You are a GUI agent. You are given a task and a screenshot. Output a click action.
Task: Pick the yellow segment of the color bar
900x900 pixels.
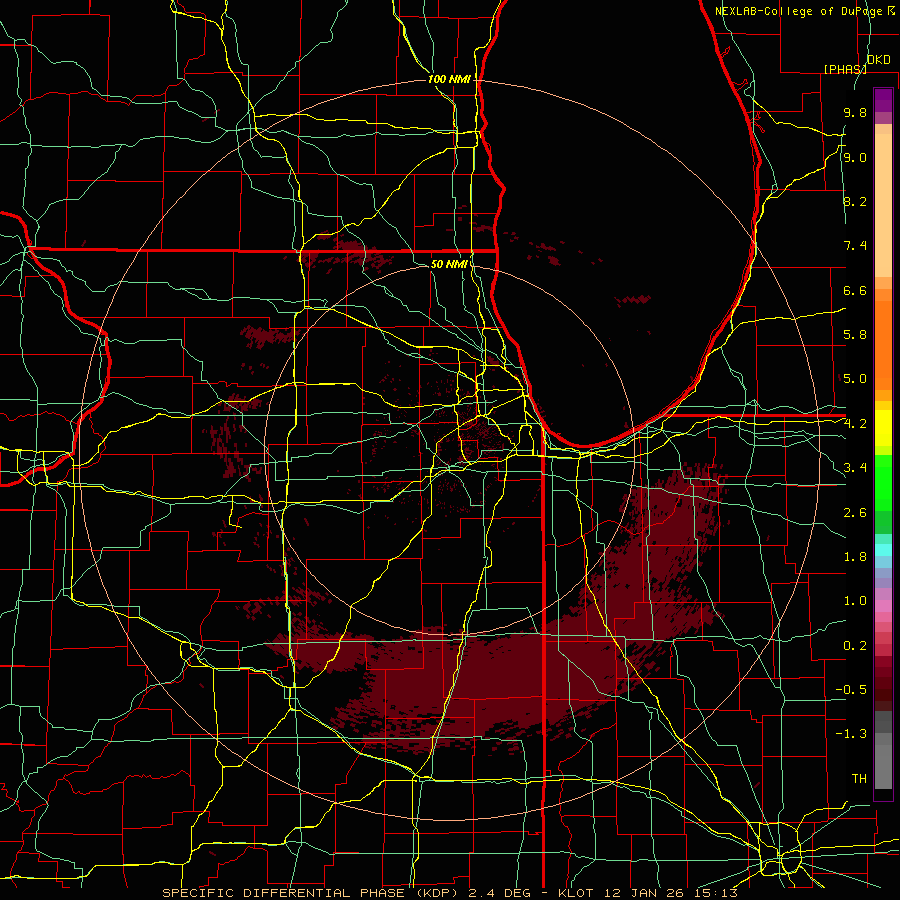click(883, 428)
